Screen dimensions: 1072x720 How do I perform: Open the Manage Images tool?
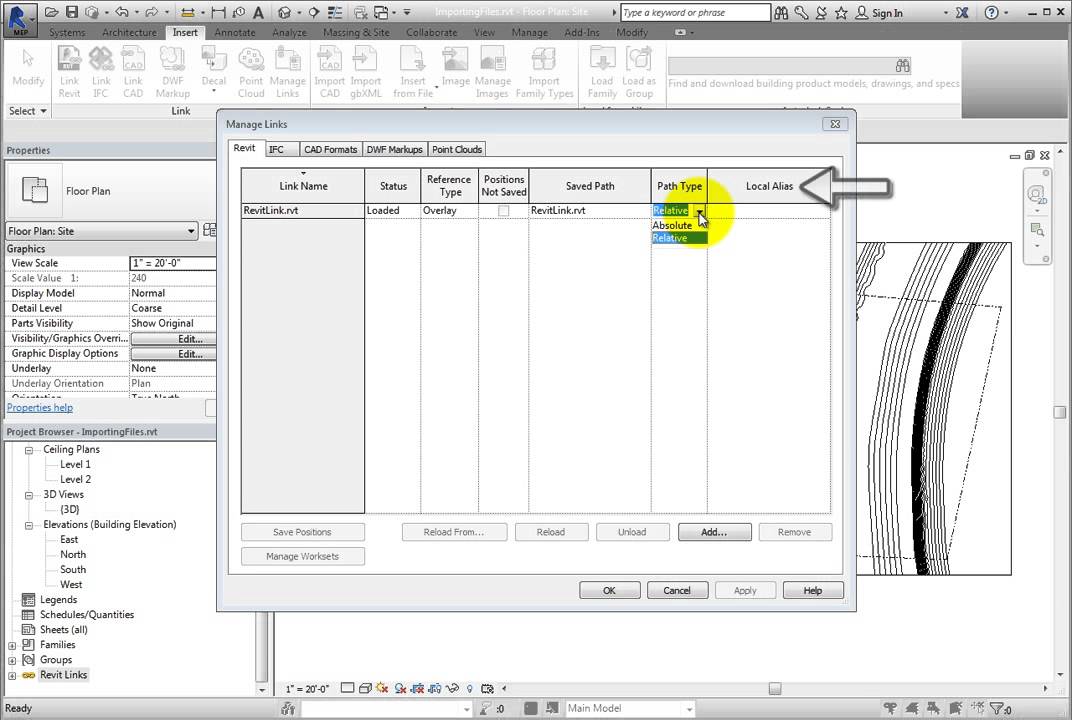tap(492, 72)
